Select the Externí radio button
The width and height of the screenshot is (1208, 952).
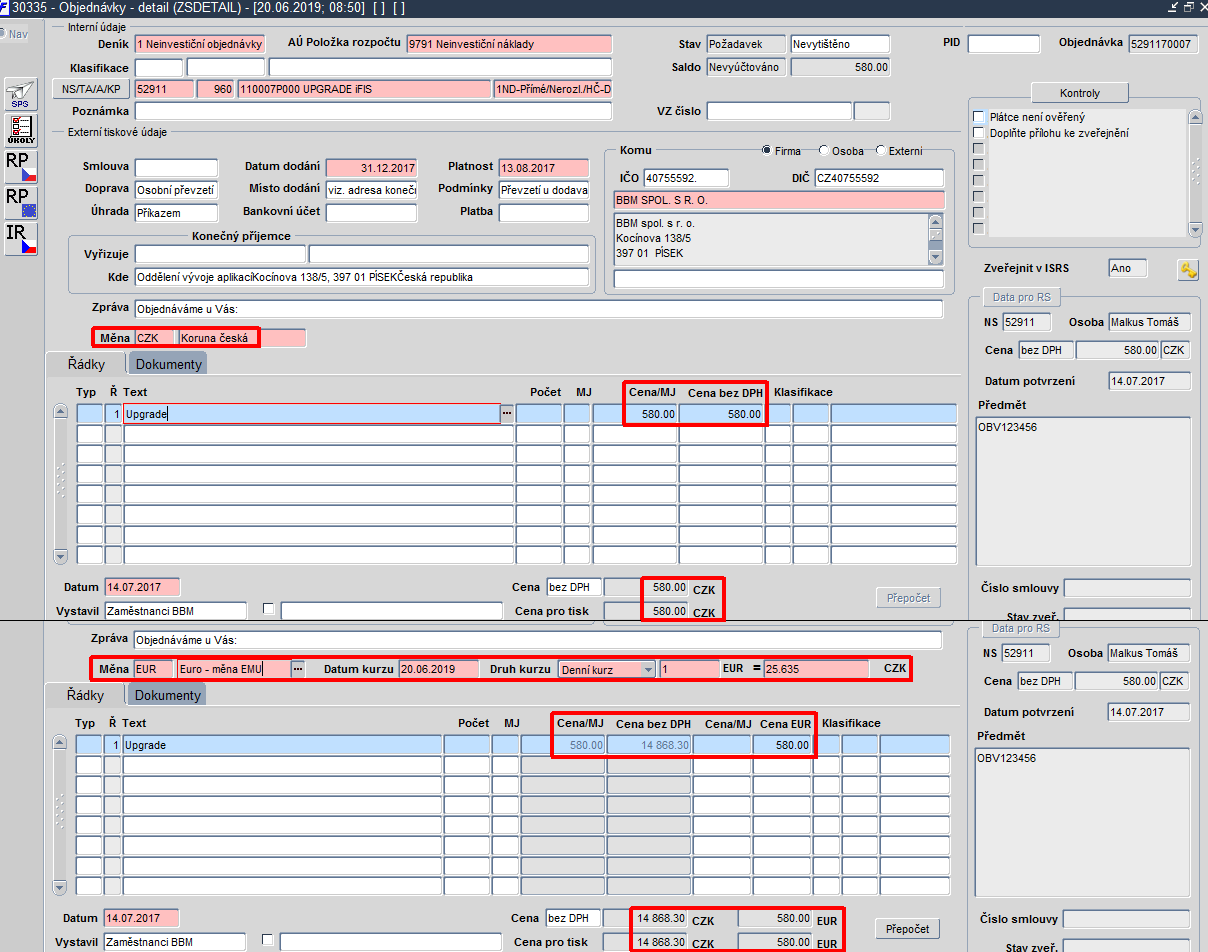(x=881, y=151)
